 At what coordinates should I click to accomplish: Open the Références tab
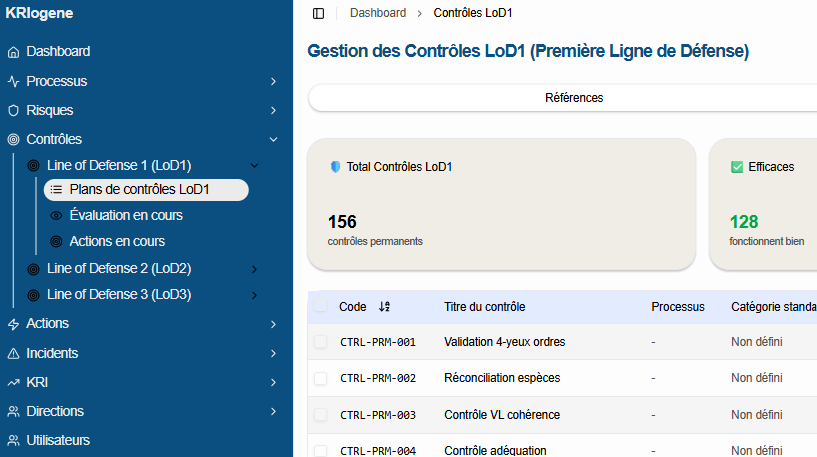pyautogui.click(x=573, y=98)
